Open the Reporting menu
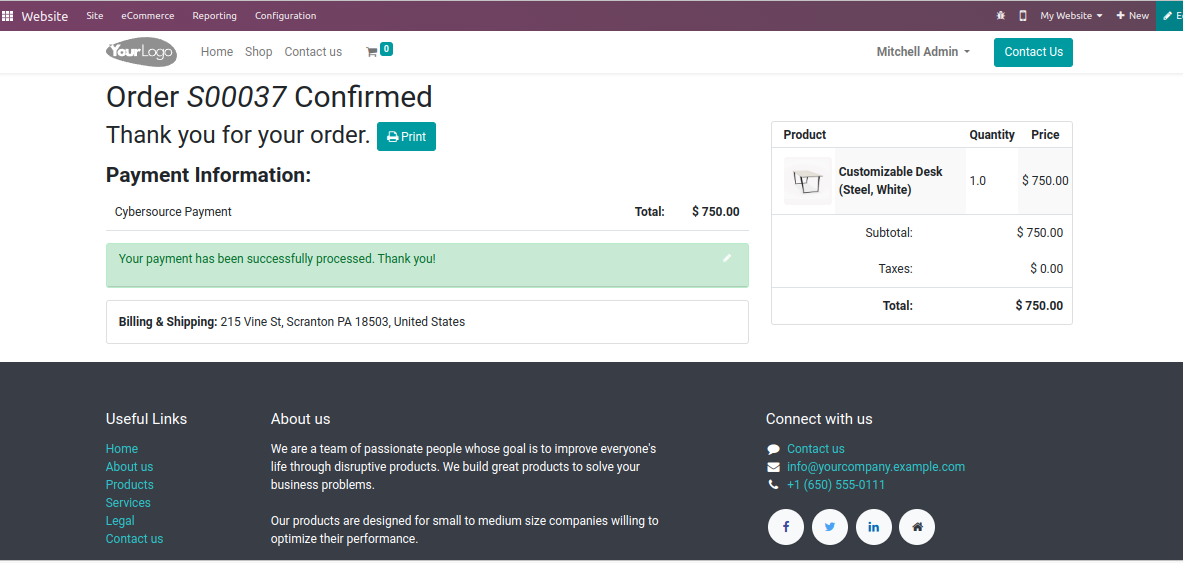The width and height of the screenshot is (1183, 563). (x=215, y=16)
